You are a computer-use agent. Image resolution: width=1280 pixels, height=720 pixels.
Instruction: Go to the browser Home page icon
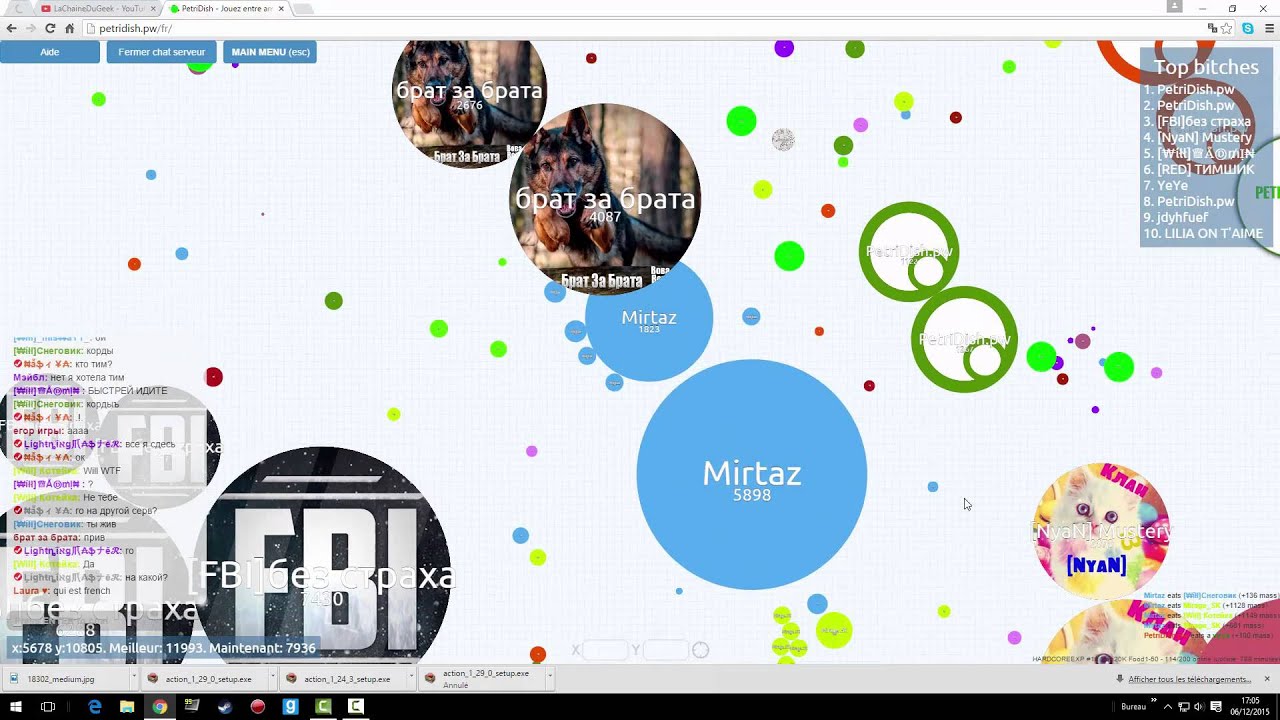[x=69, y=28]
